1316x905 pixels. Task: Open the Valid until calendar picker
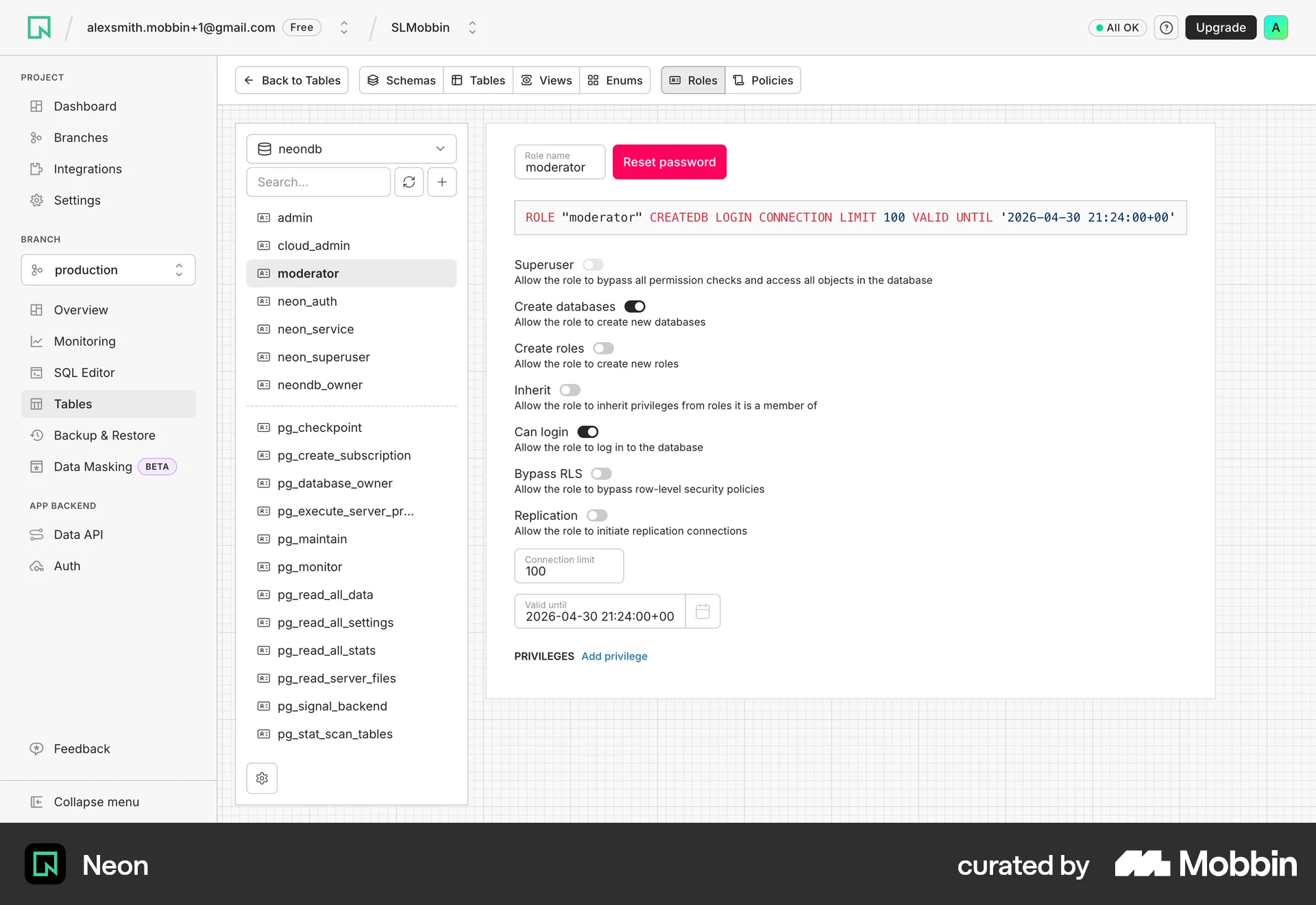703,611
